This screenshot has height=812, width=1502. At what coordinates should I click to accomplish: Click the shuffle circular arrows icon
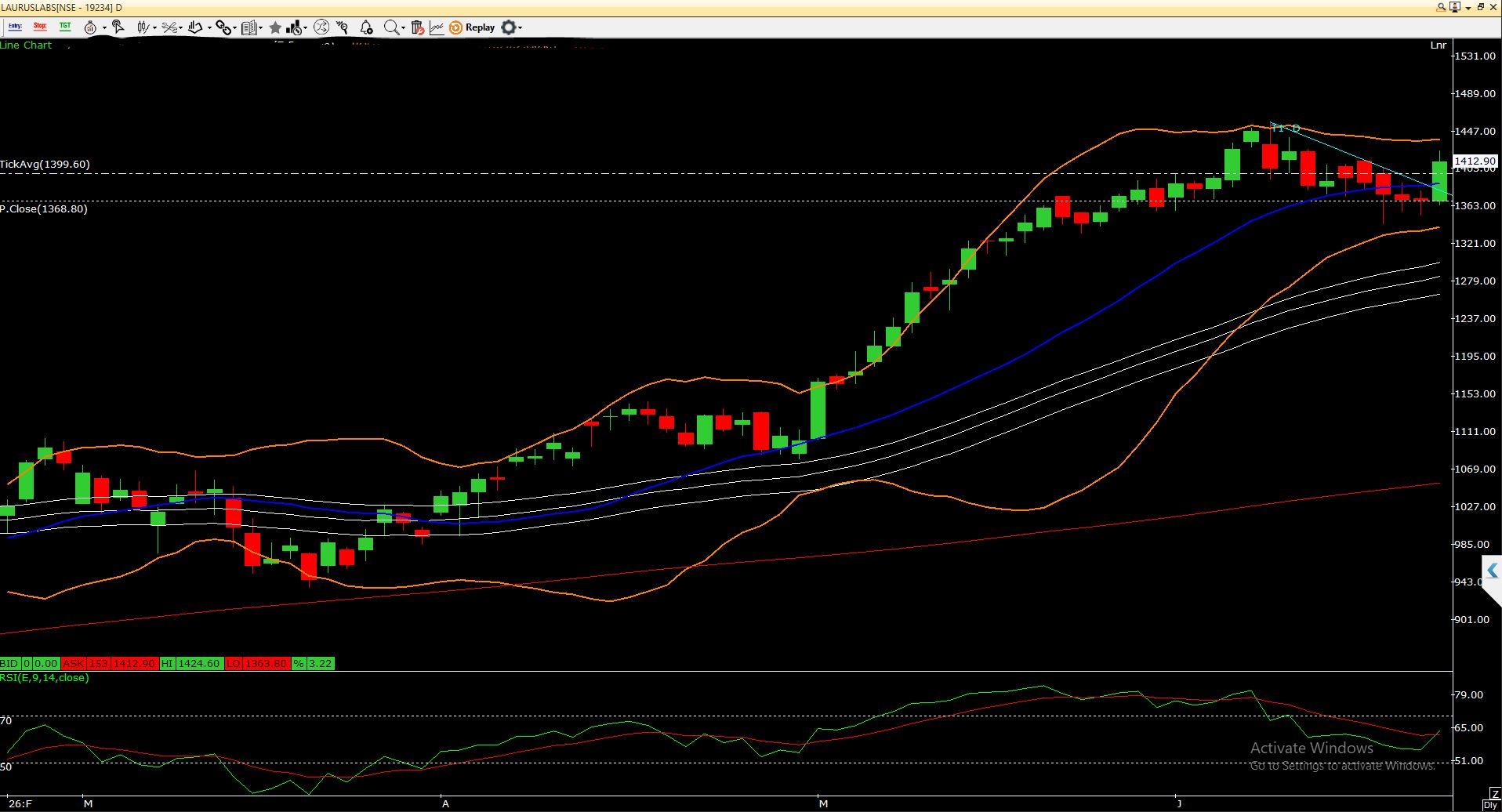[x=321, y=27]
